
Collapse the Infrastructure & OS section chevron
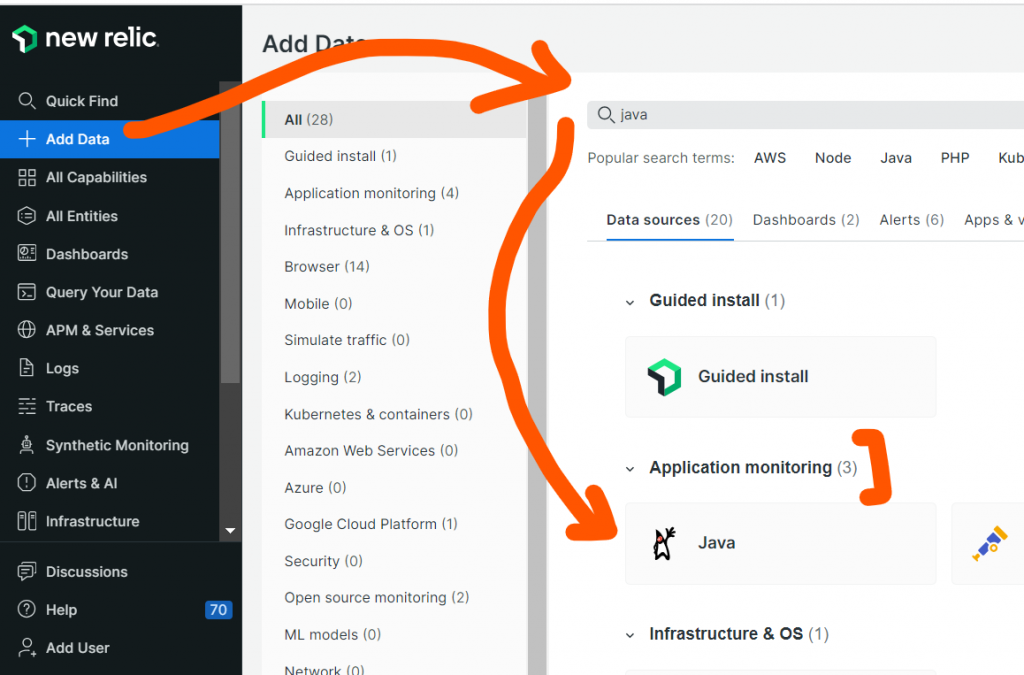[630, 635]
